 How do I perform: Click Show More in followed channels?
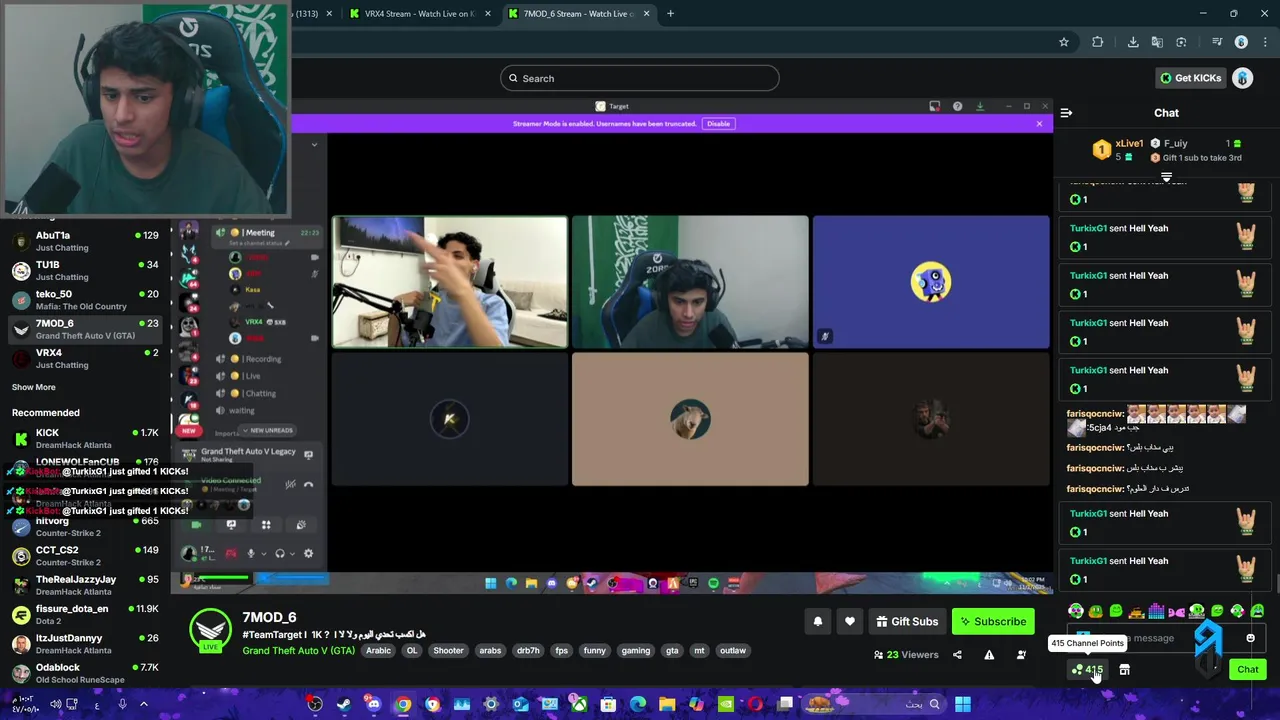[34, 387]
